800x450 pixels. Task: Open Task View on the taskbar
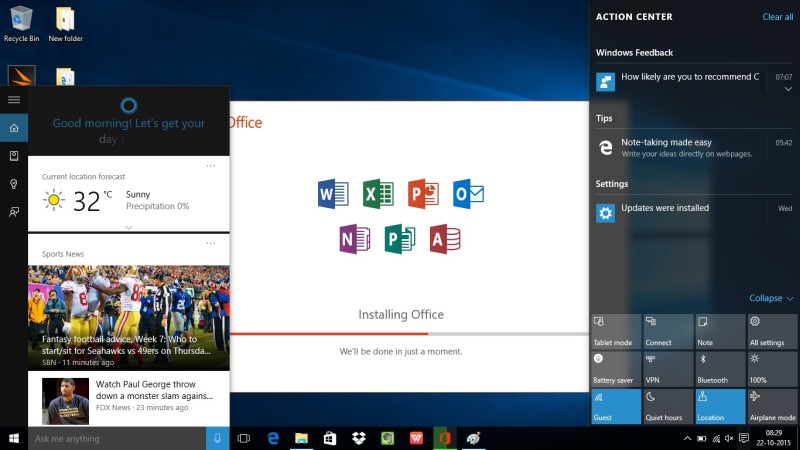[244, 438]
